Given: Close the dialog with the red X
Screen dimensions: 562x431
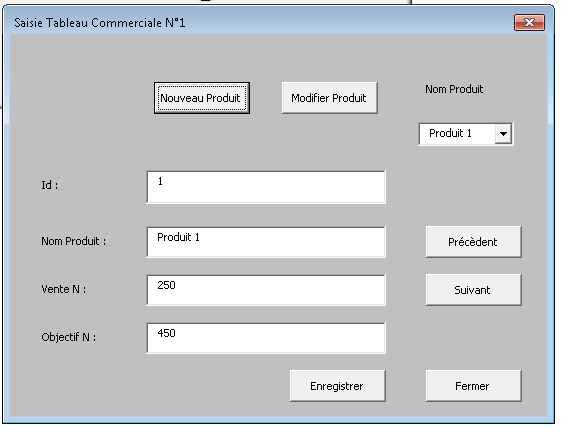Looking at the screenshot, I should [x=529, y=23].
